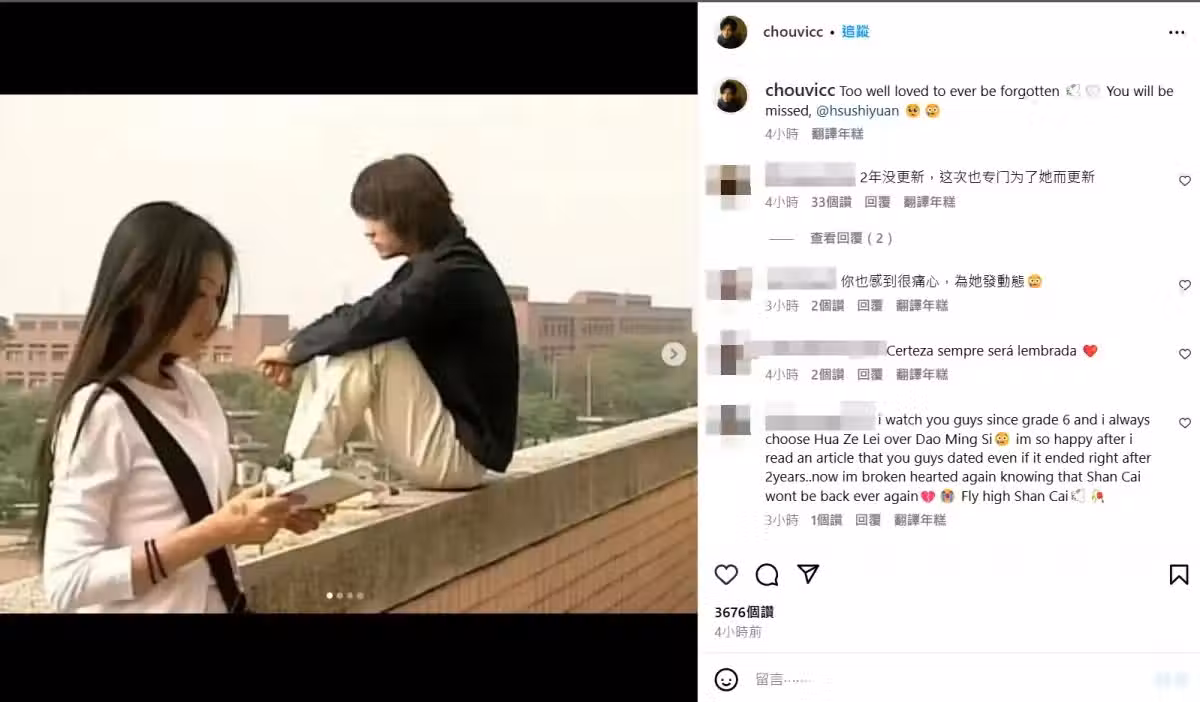View the 33個讚 likes on first comment

(831, 202)
